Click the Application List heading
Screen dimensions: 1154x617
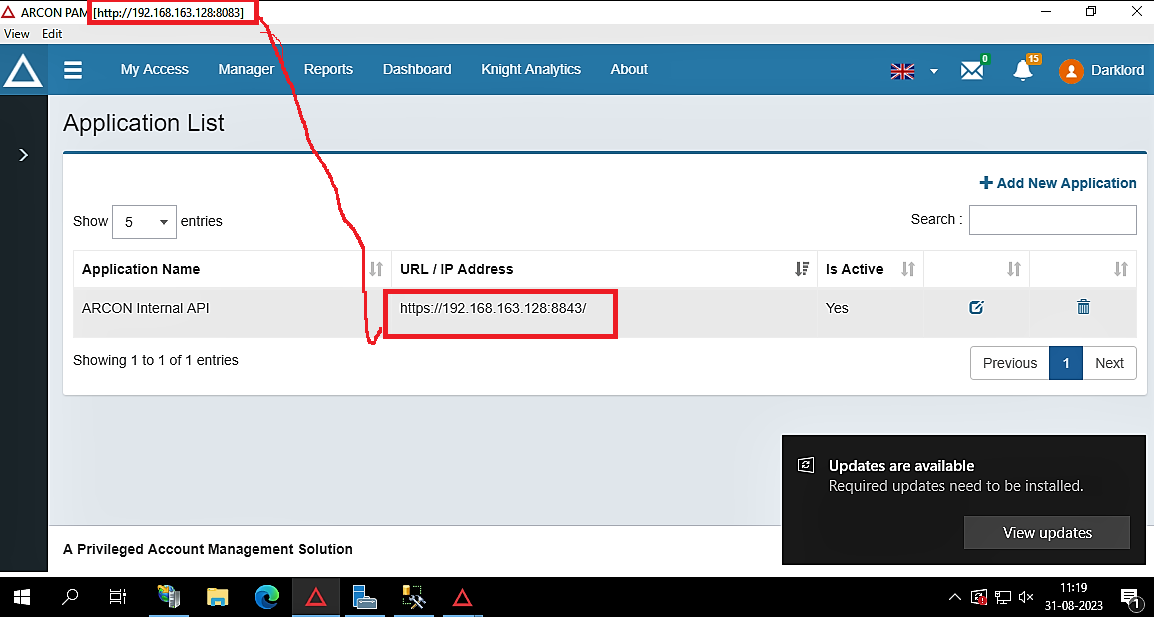144,123
